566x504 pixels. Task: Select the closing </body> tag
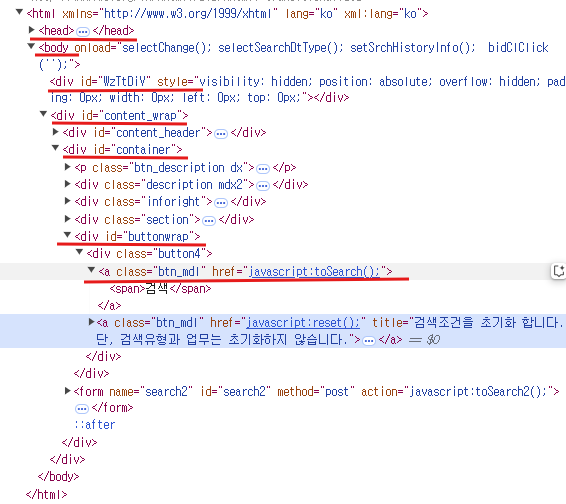tap(58, 477)
